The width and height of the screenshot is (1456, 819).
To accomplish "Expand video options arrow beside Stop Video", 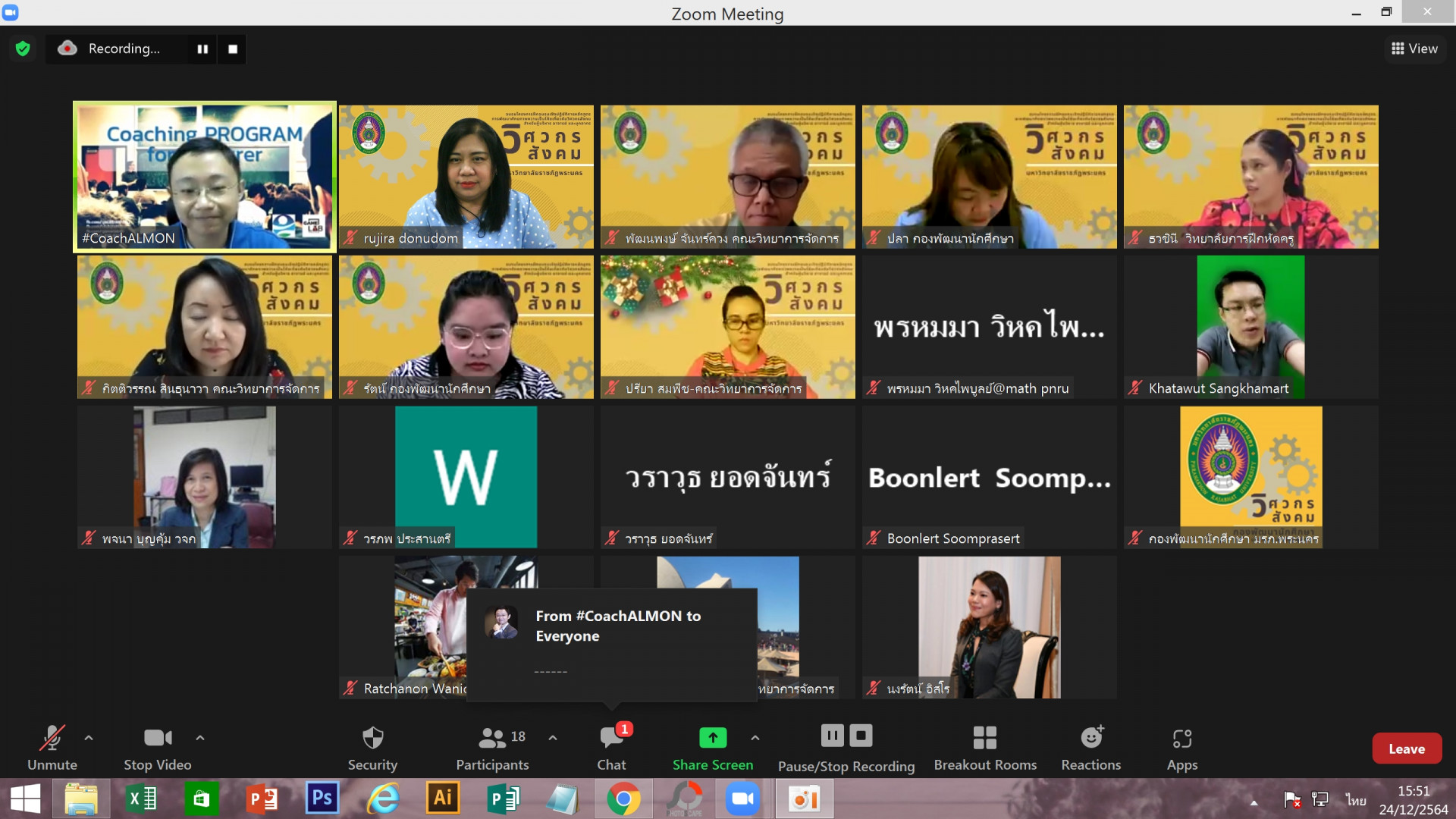I will (200, 737).
